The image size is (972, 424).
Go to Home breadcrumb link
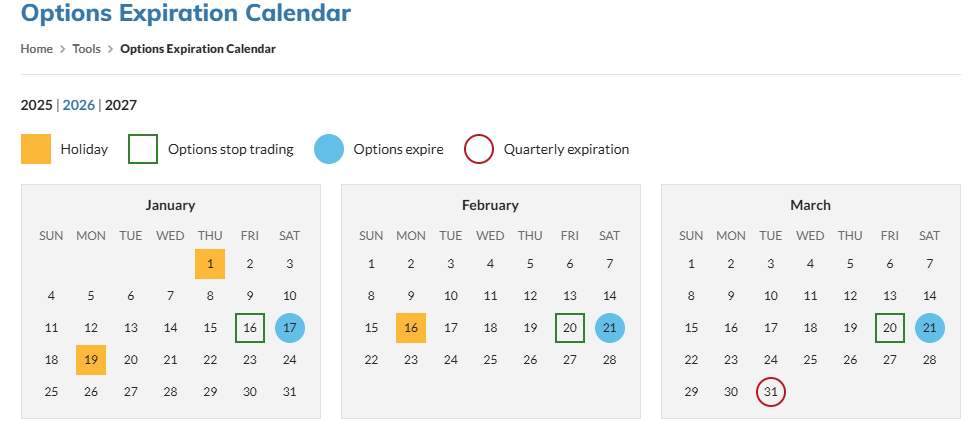(x=37, y=49)
